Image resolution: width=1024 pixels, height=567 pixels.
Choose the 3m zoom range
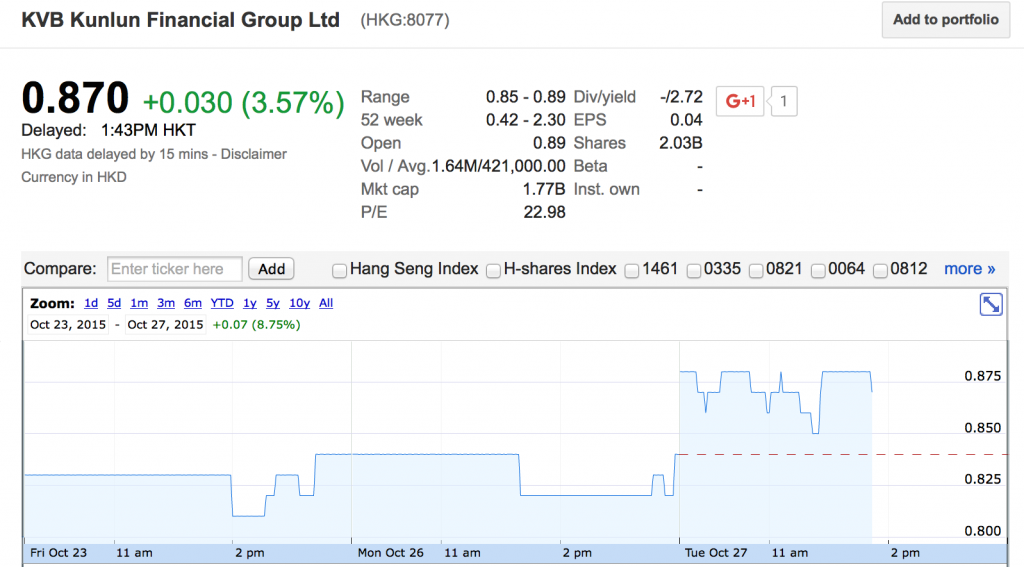tap(166, 303)
